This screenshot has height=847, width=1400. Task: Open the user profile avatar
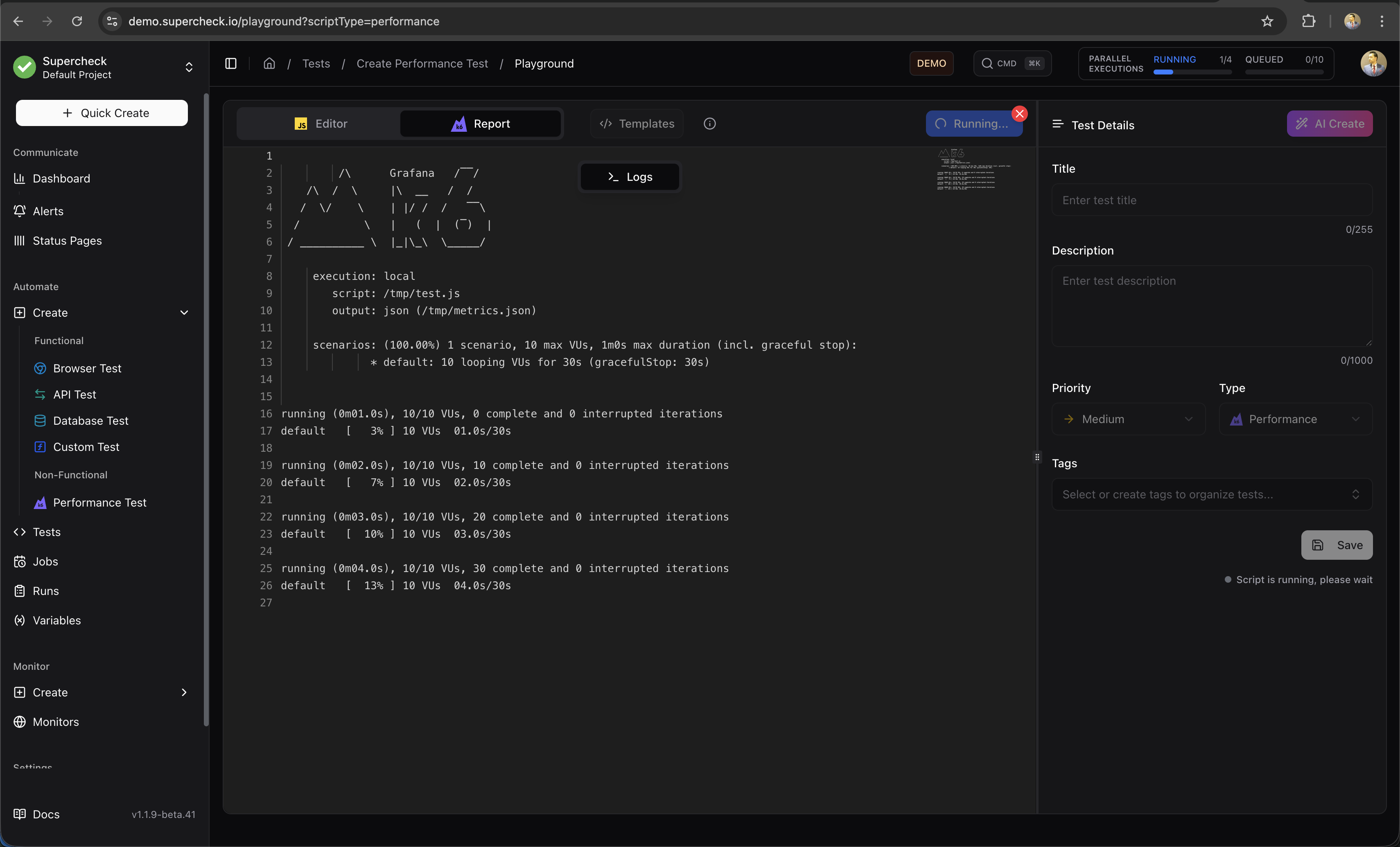pyautogui.click(x=1373, y=63)
